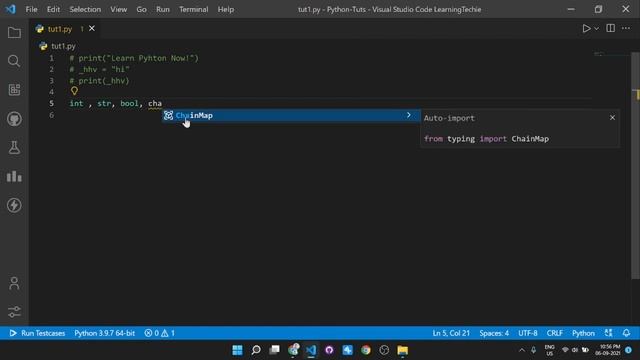The image size is (640, 360).
Task: Click the VS Code logo icon
Action: pyautogui.click(x=11, y=9)
